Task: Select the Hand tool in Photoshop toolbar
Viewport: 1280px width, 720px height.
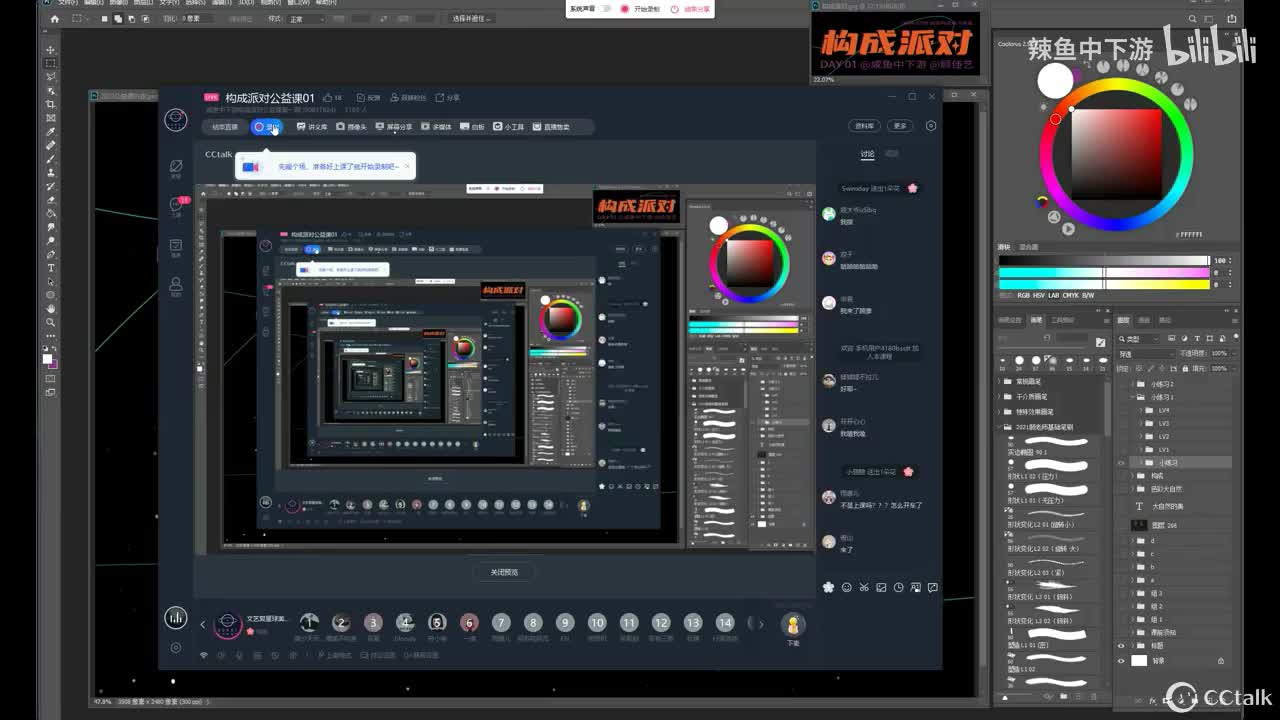Action: coord(51,309)
